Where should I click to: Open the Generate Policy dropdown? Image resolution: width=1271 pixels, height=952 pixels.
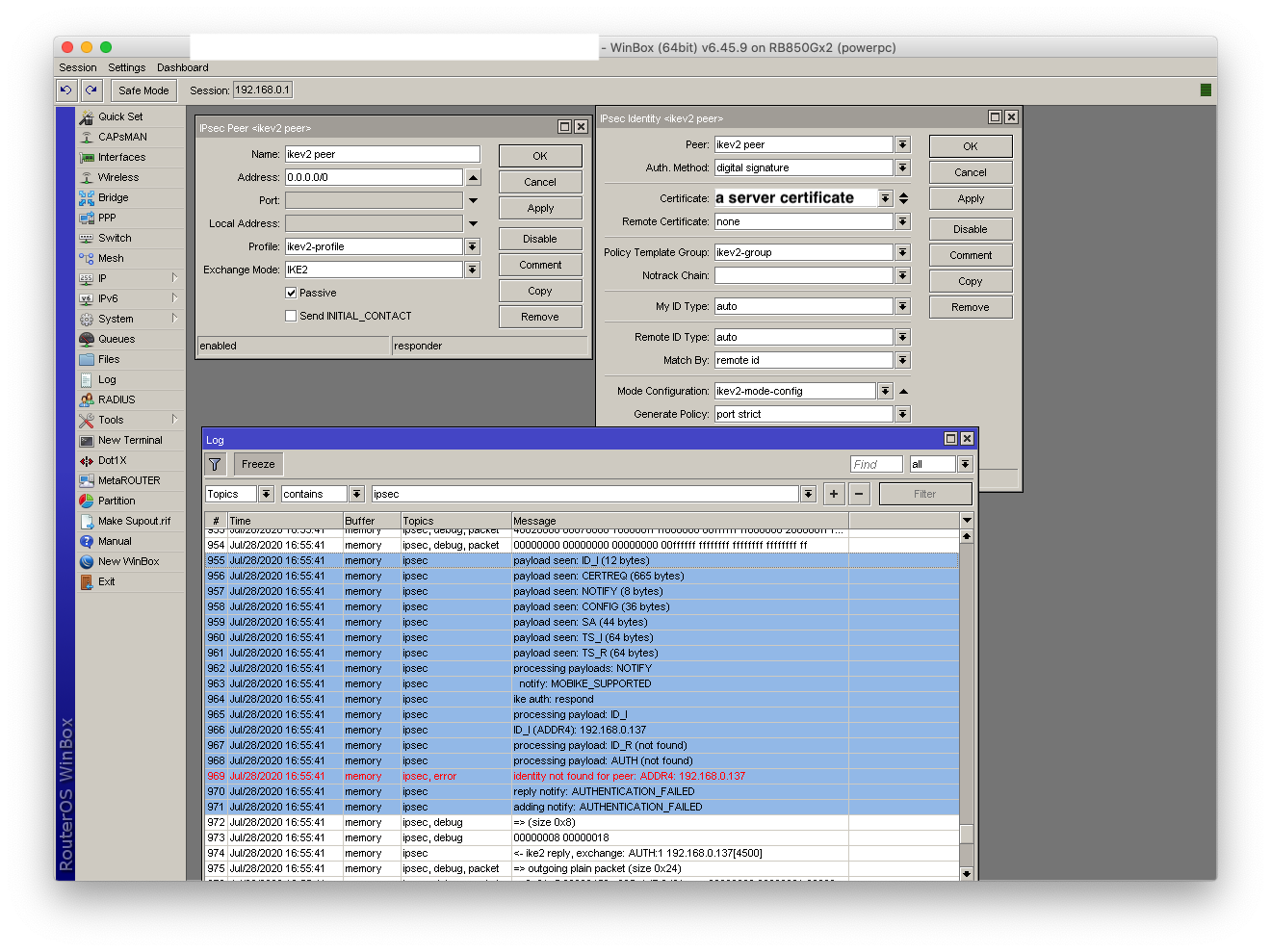[902, 414]
